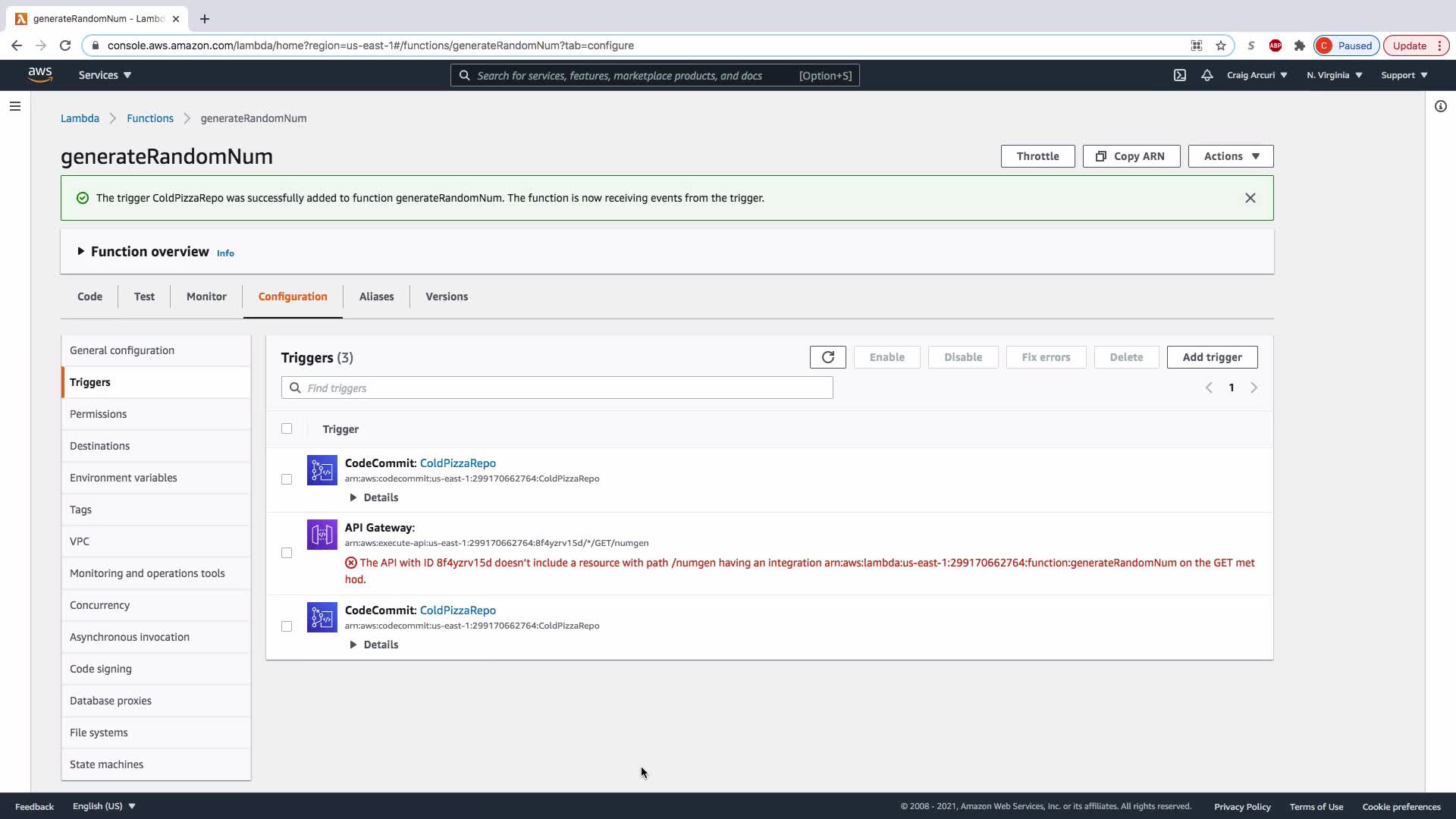Open the hamburger side navigation menu
The height and width of the screenshot is (819, 1456).
click(15, 106)
